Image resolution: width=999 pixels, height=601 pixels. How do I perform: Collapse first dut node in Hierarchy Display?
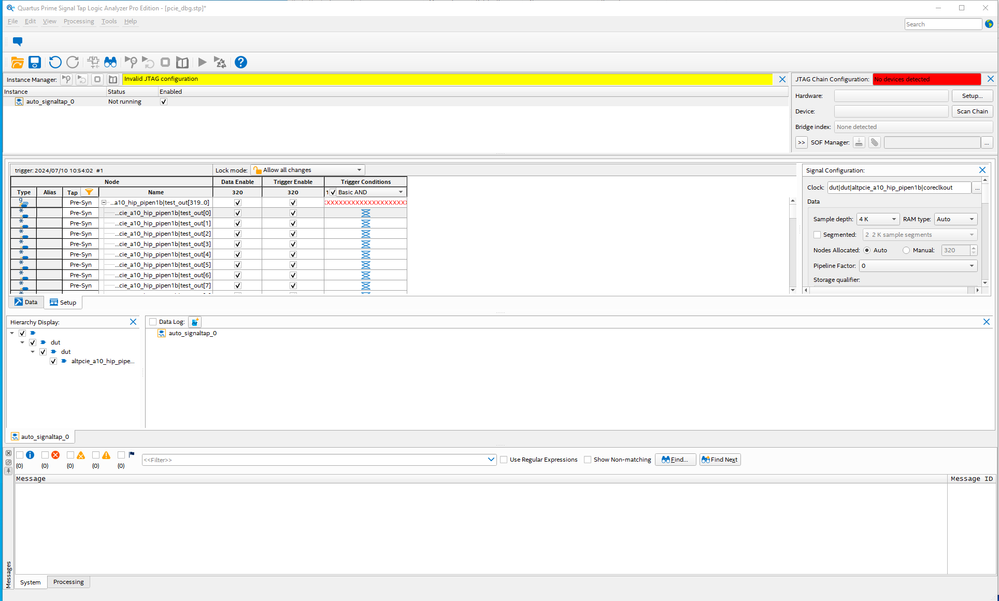click(22, 343)
